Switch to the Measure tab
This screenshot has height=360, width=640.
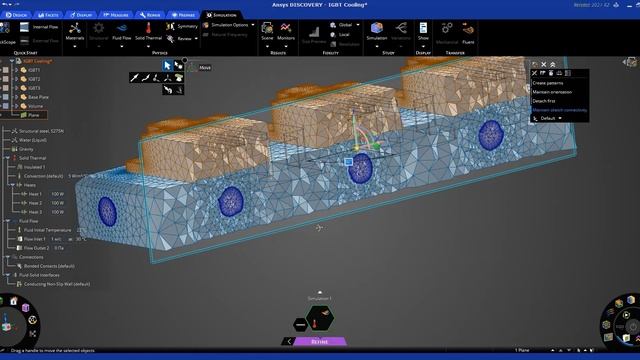pyautogui.click(x=116, y=15)
